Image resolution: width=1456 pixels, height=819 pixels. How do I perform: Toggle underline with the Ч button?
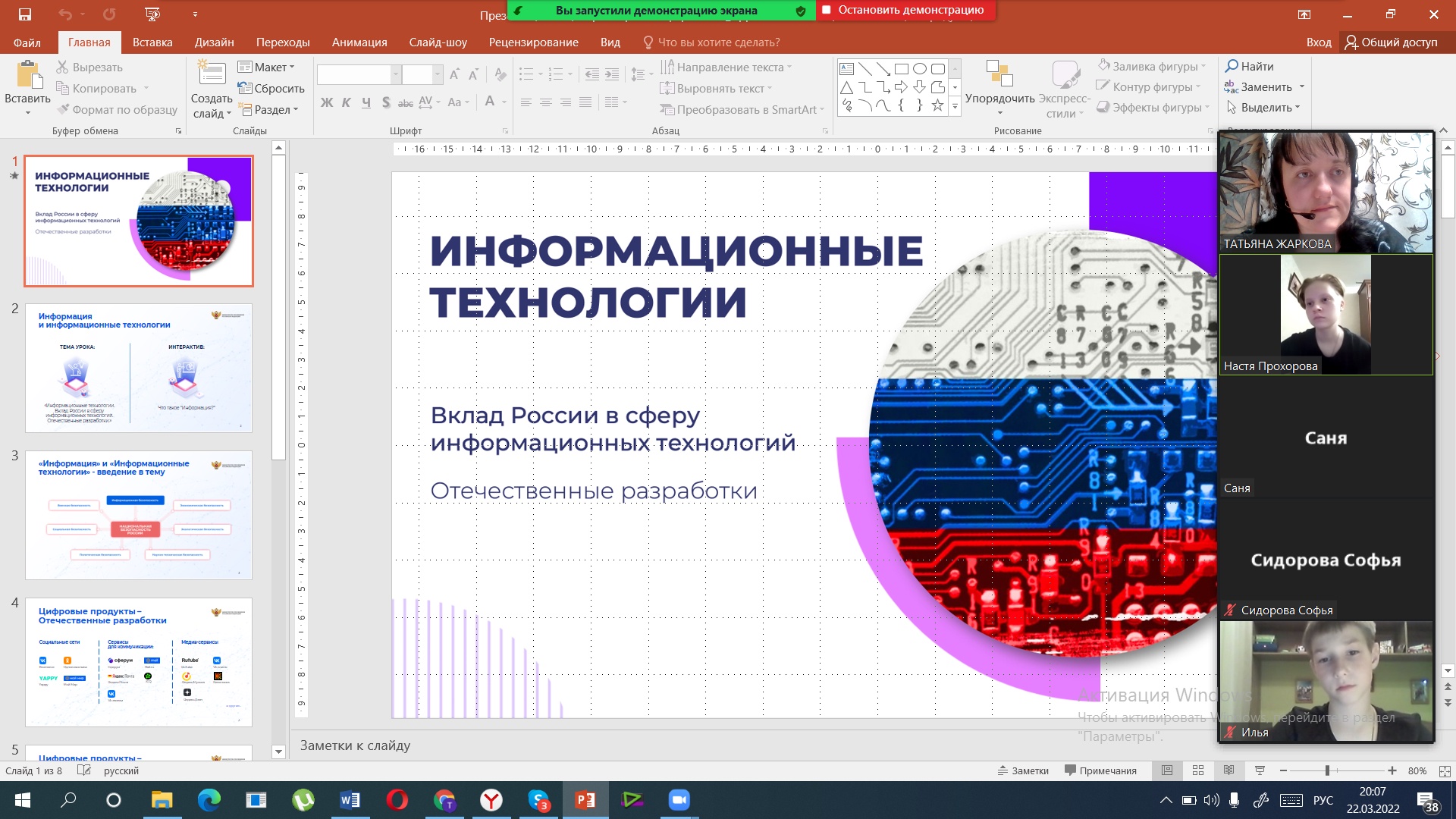pos(366,102)
